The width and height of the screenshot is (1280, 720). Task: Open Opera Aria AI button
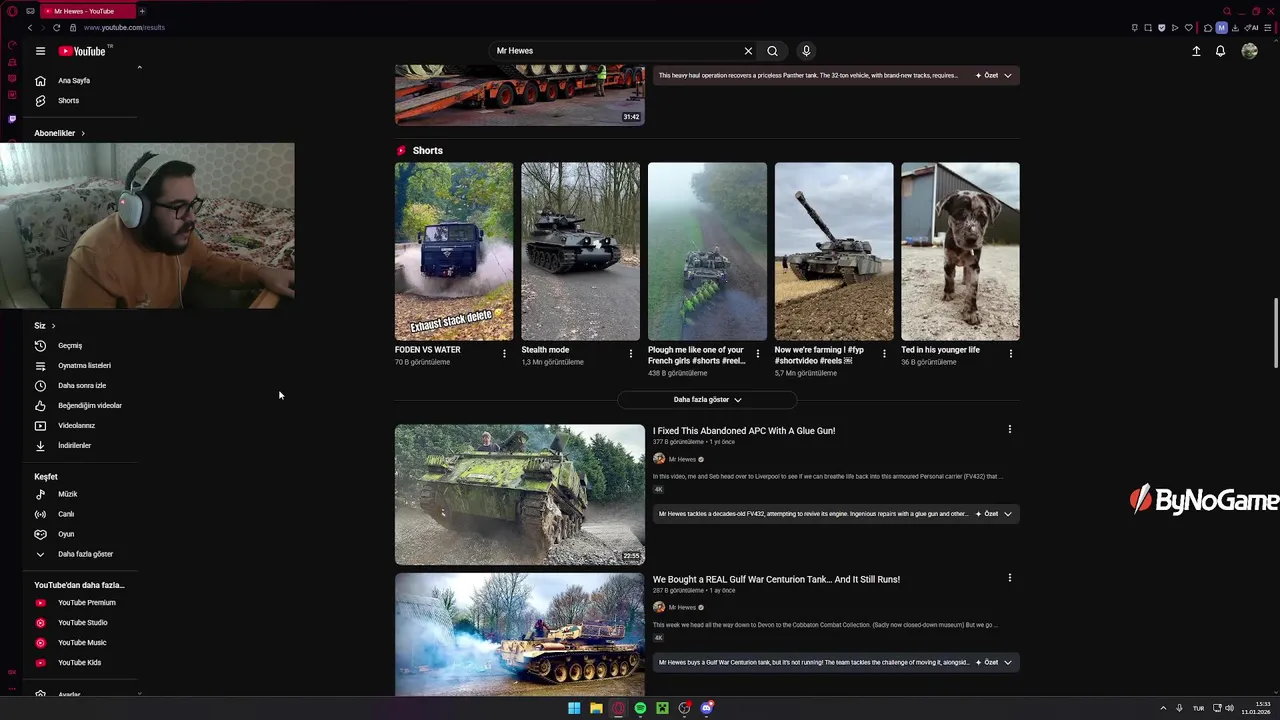point(1251,28)
